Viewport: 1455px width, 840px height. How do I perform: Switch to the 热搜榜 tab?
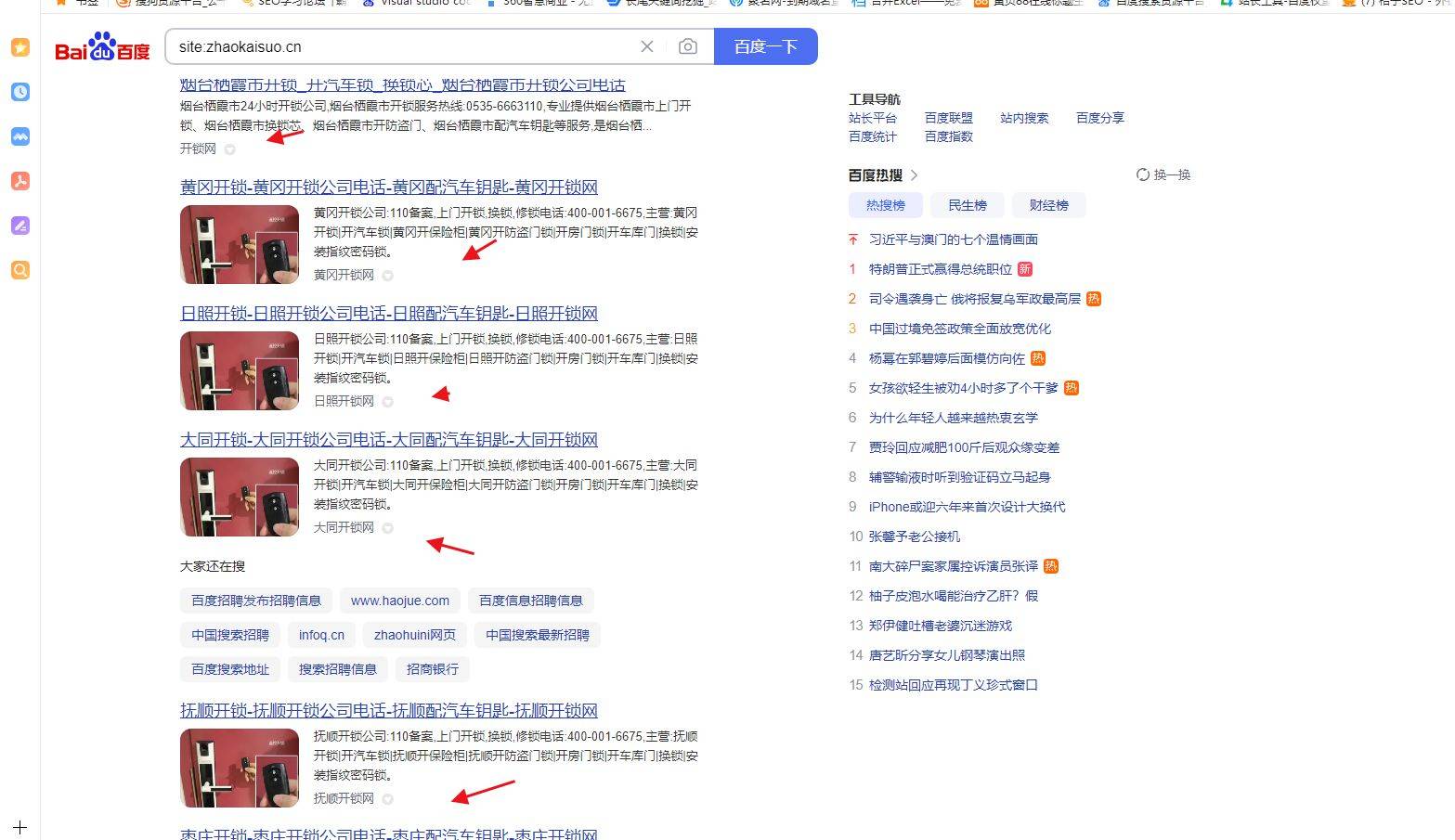[886, 205]
